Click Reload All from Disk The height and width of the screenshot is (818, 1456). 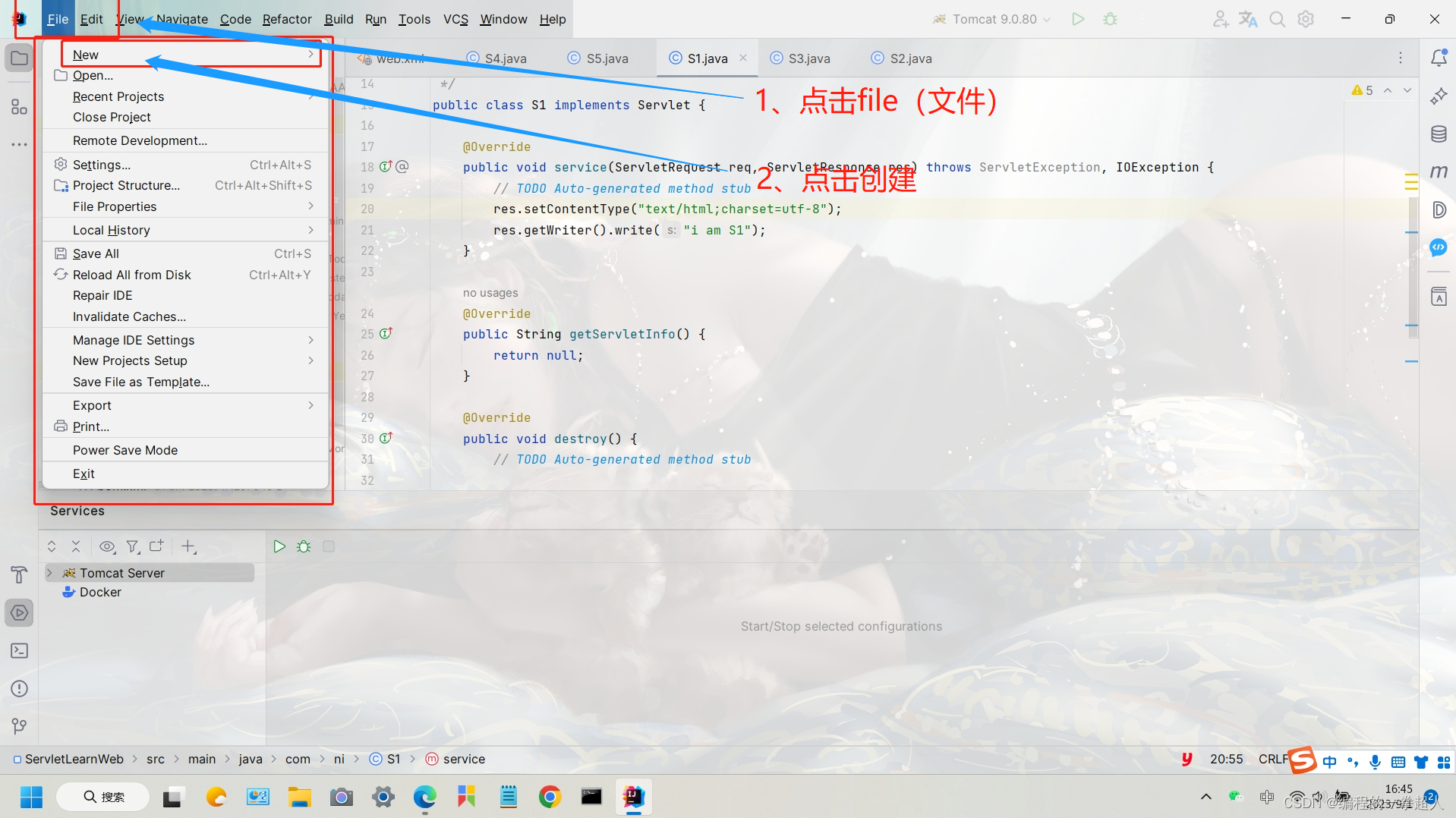(x=185, y=275)
